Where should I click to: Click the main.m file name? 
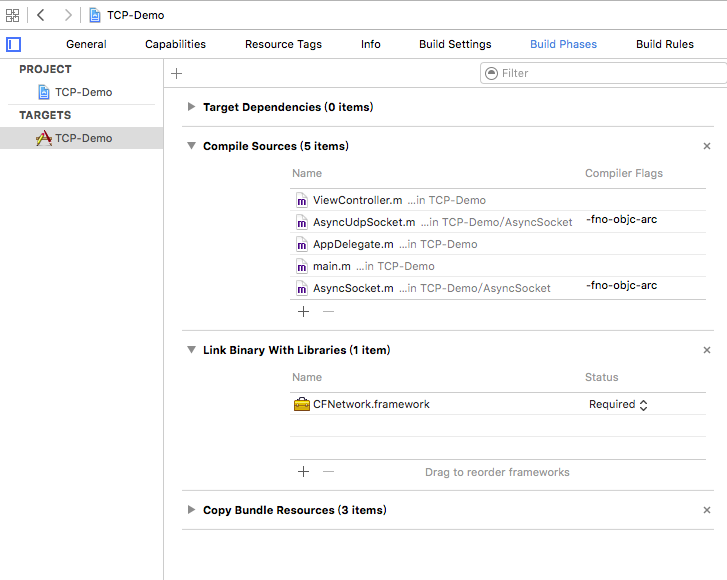click(x=332, y=266)
